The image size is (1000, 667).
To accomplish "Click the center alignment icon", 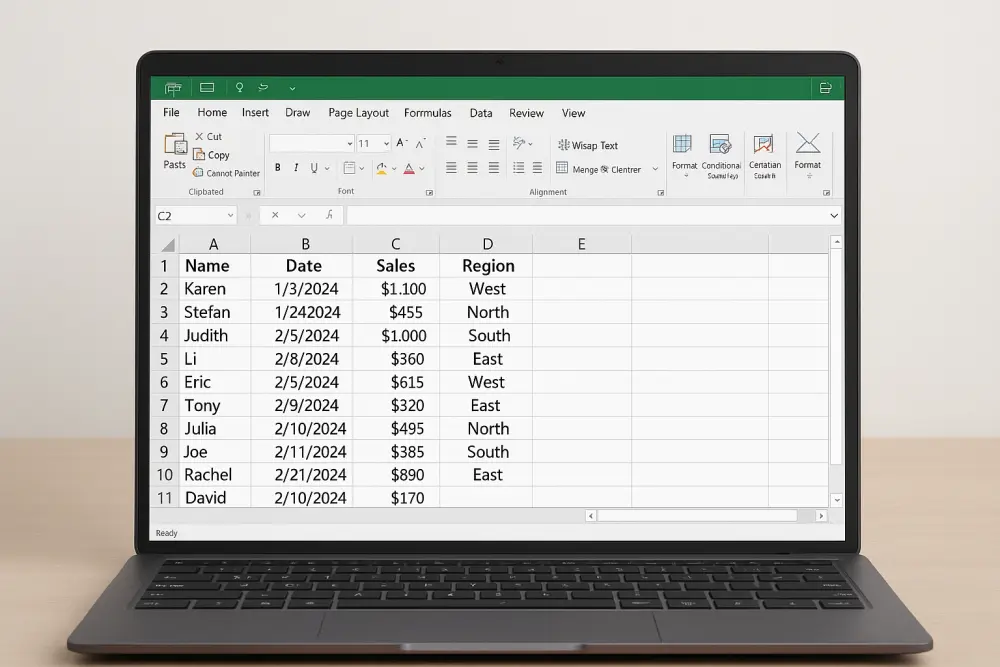I will [471, 168].
